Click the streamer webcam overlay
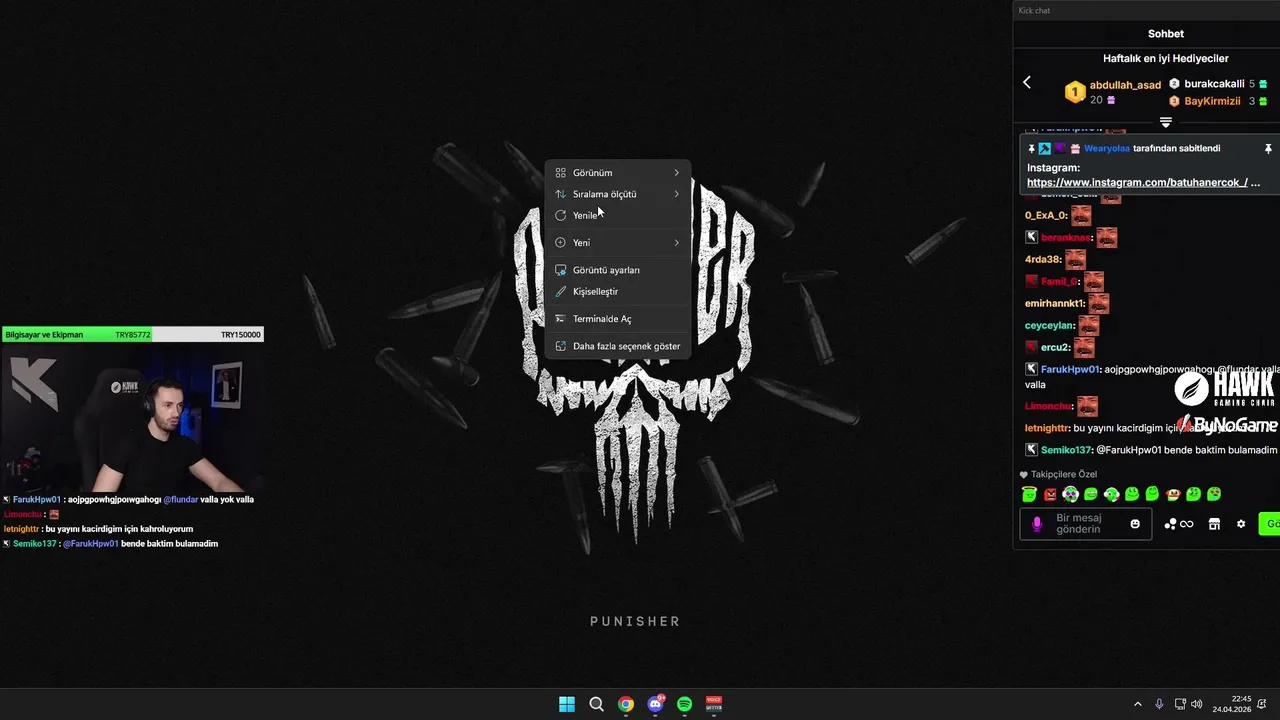Image resolution: width=1280 pixels, height=720 pixels. click(x=132, y=417)
